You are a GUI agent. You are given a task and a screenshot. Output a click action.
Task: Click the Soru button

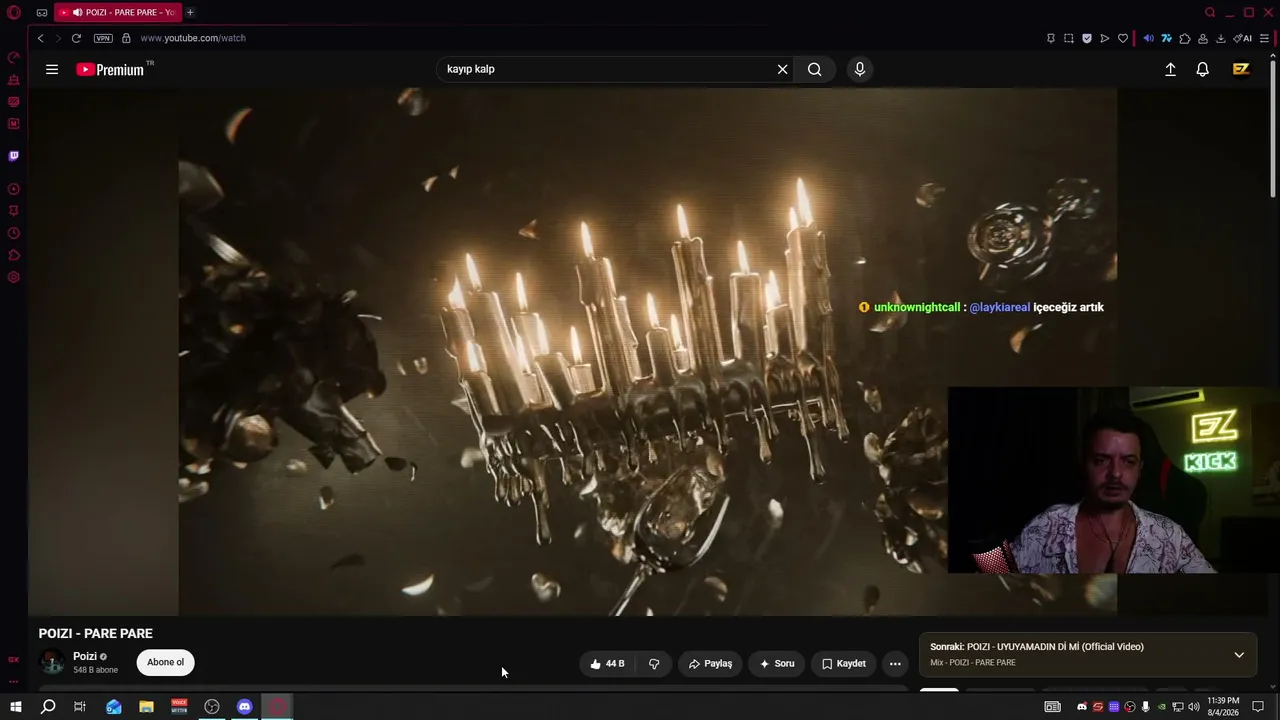pos(777,663)
